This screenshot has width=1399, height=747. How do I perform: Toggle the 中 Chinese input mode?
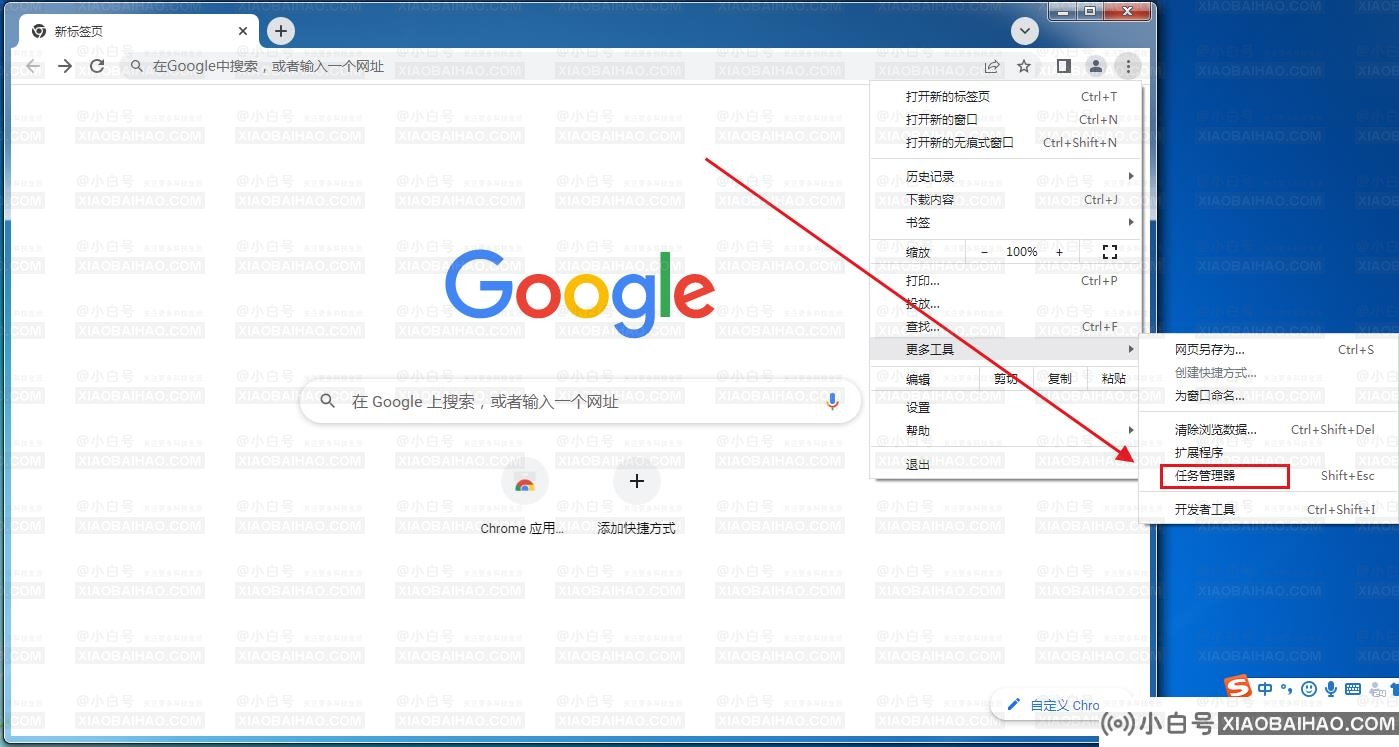(x=1265, y=689)
